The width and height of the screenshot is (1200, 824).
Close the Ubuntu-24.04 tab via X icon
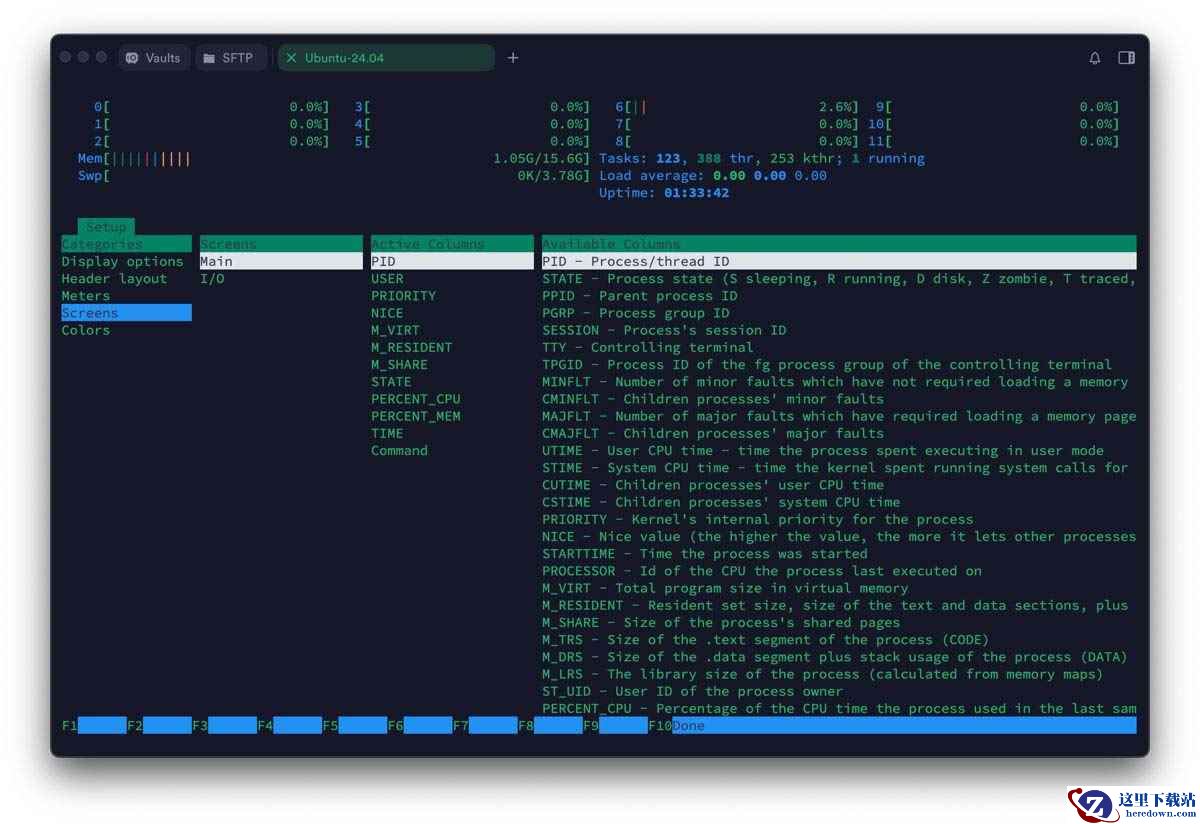tap(292, 58)
